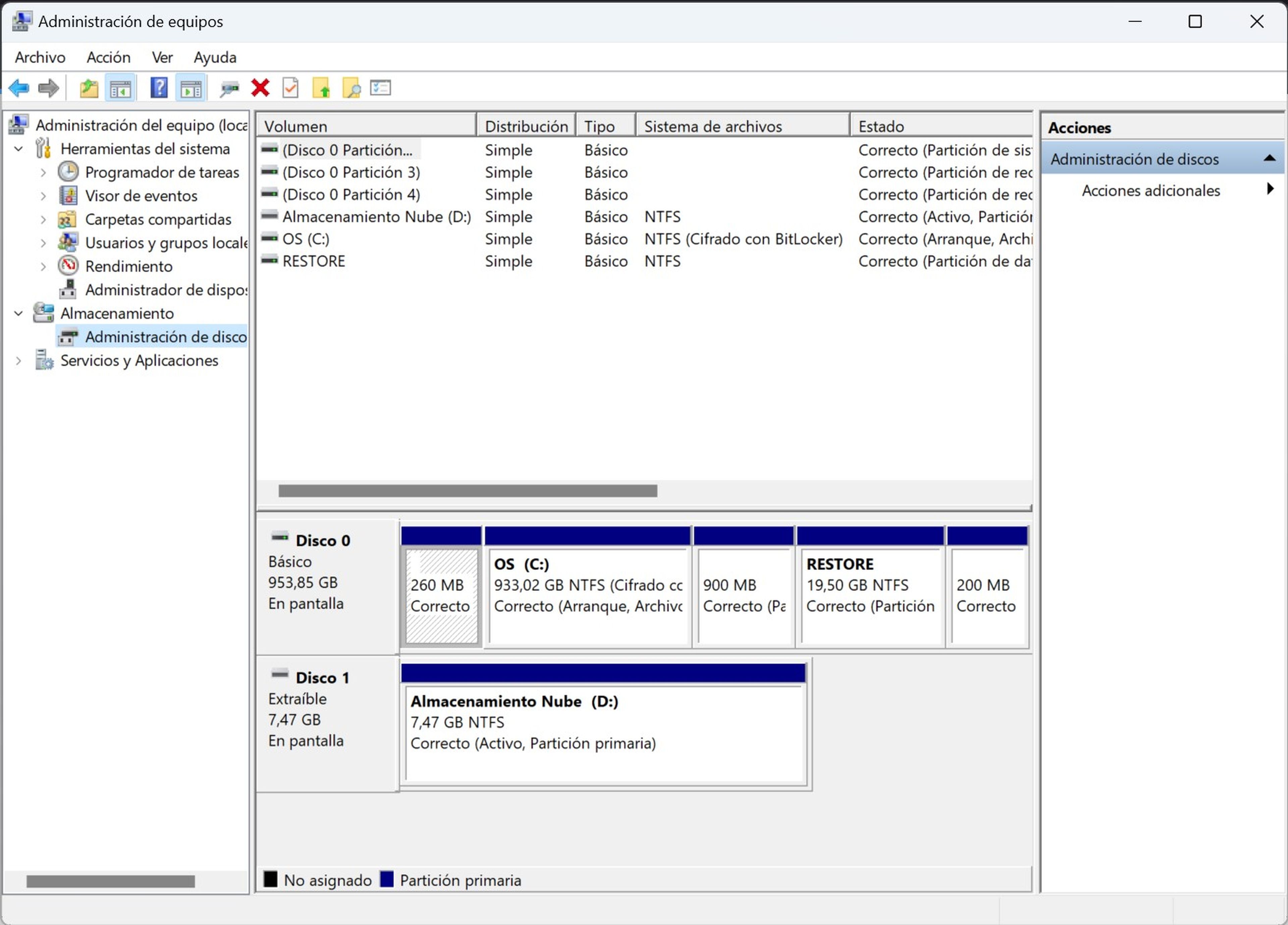Expand the Carpetas compartidas node

click(x=43, y=219)
